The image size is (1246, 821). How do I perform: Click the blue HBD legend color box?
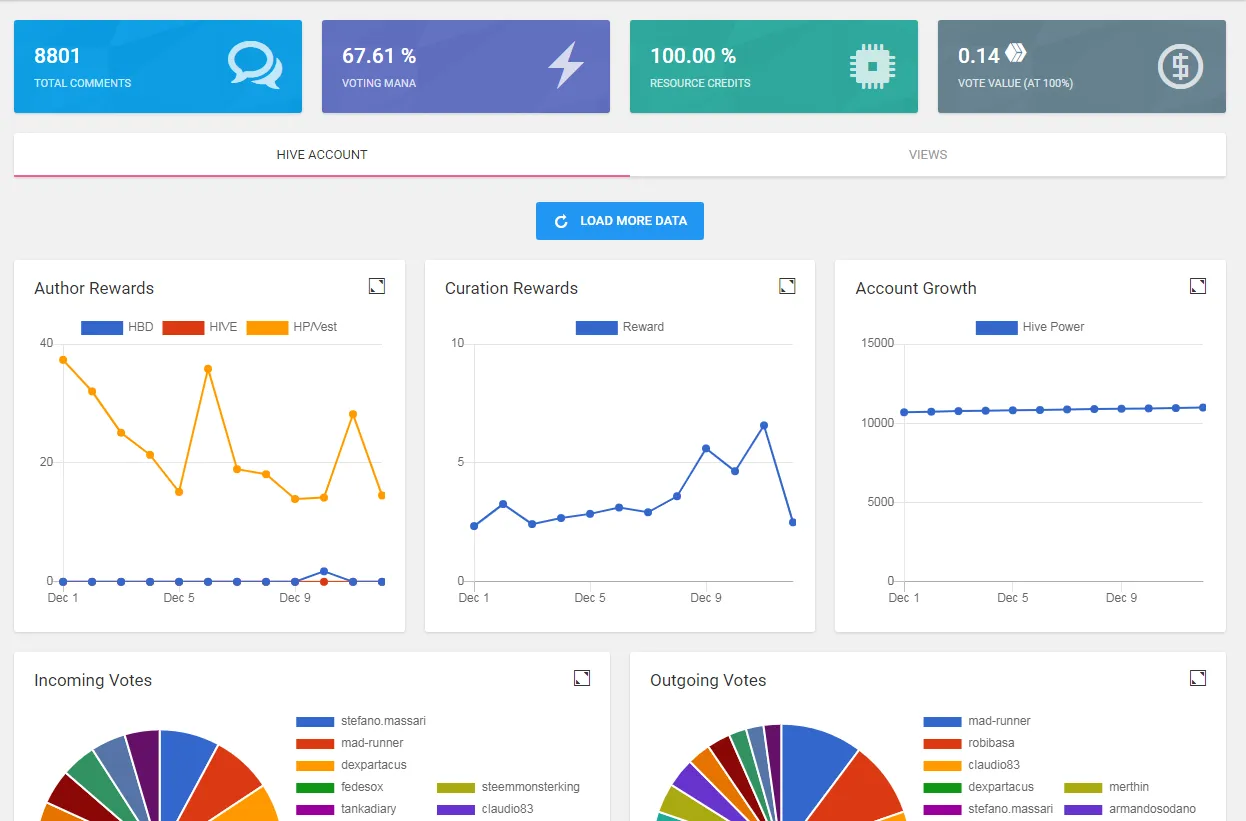click(100, 327)
